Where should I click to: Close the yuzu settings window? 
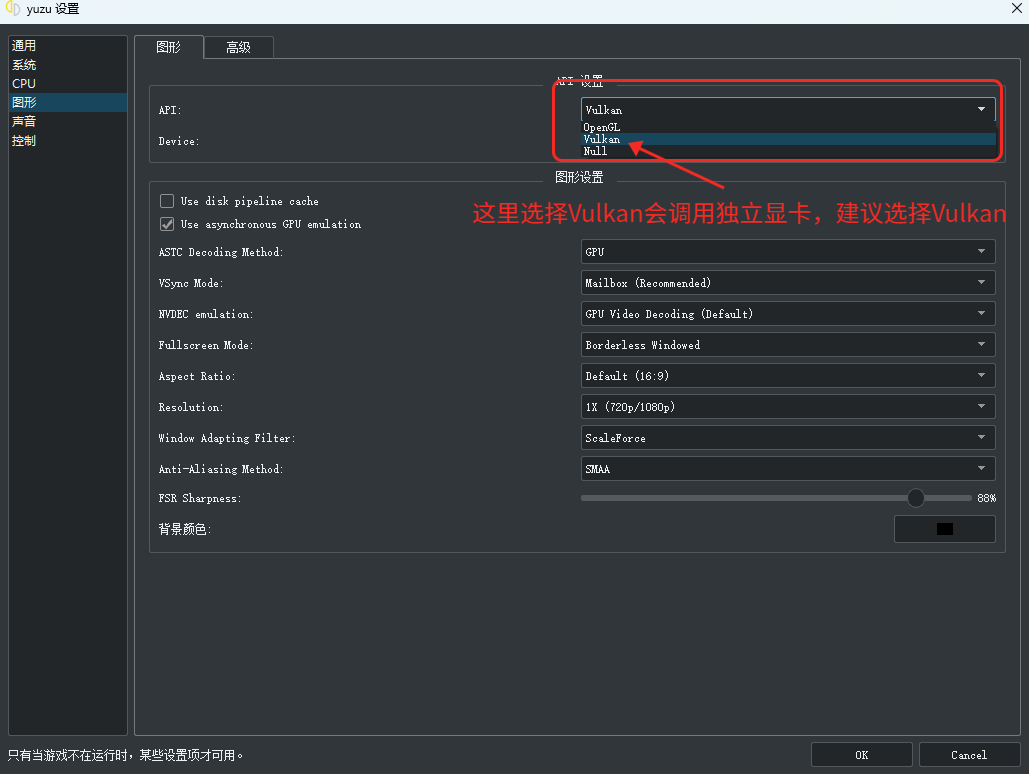pos(1016,9)
